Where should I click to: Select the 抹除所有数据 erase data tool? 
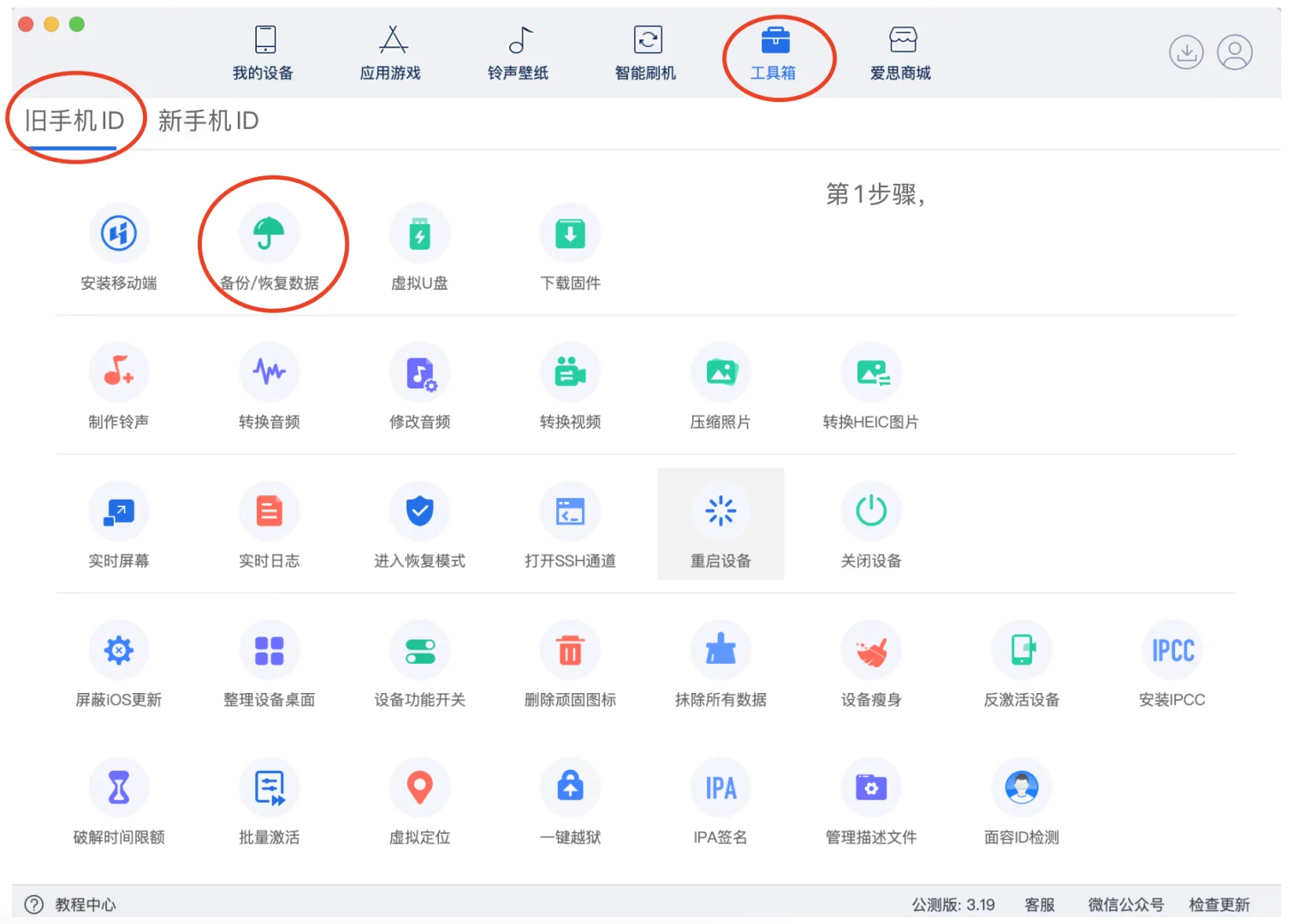[721, 664]
